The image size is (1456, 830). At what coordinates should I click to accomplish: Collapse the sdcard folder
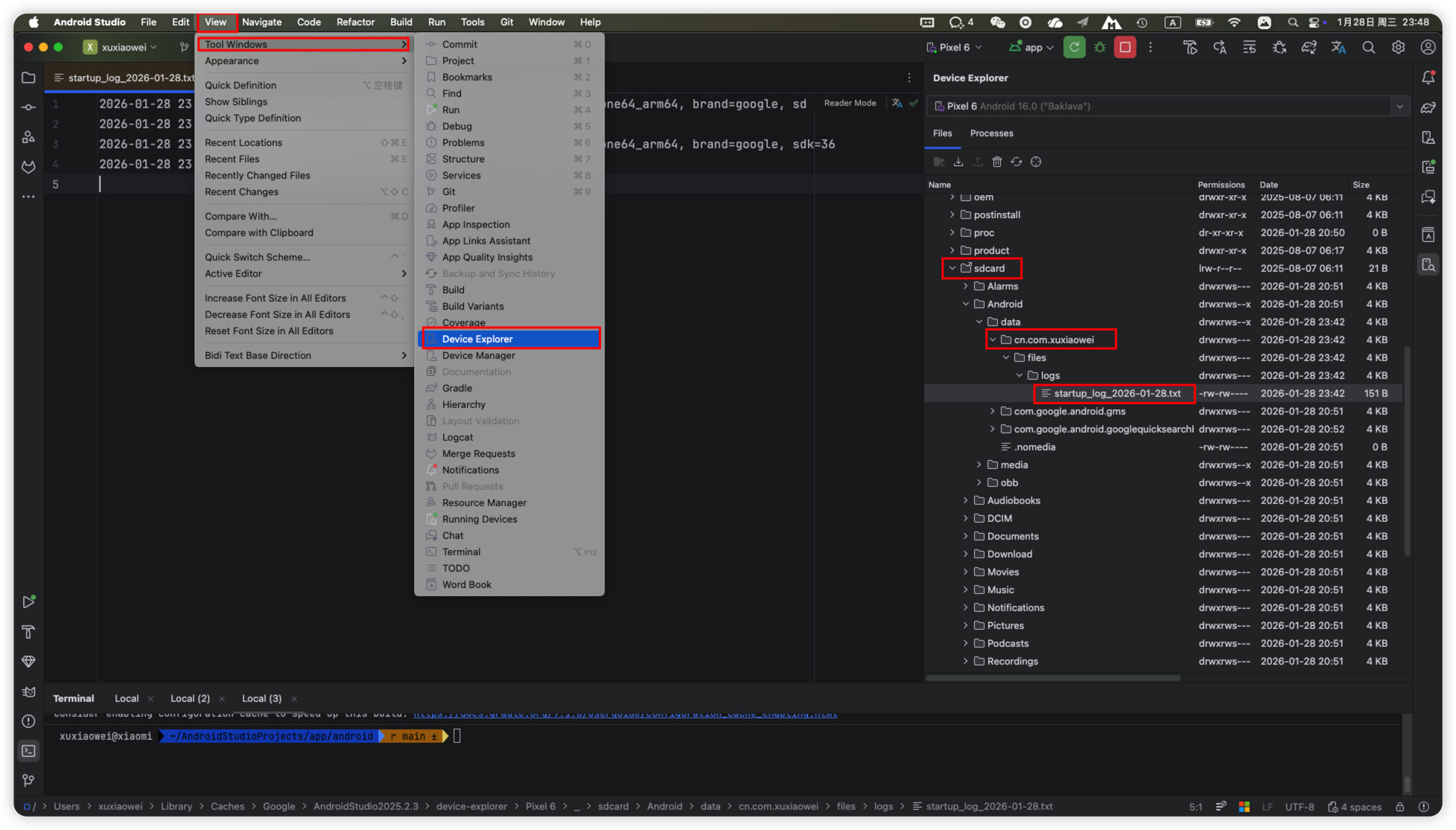click(952, 268)
